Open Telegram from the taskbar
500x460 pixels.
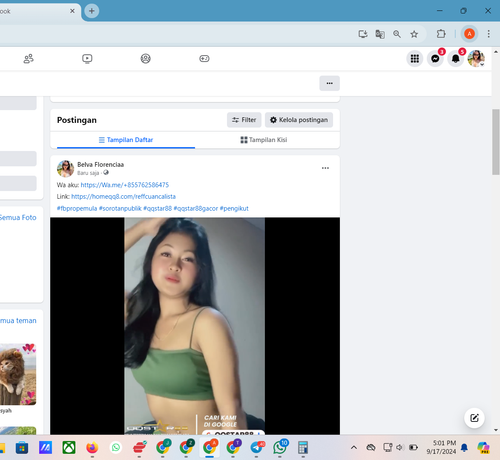tap(257, 448)
